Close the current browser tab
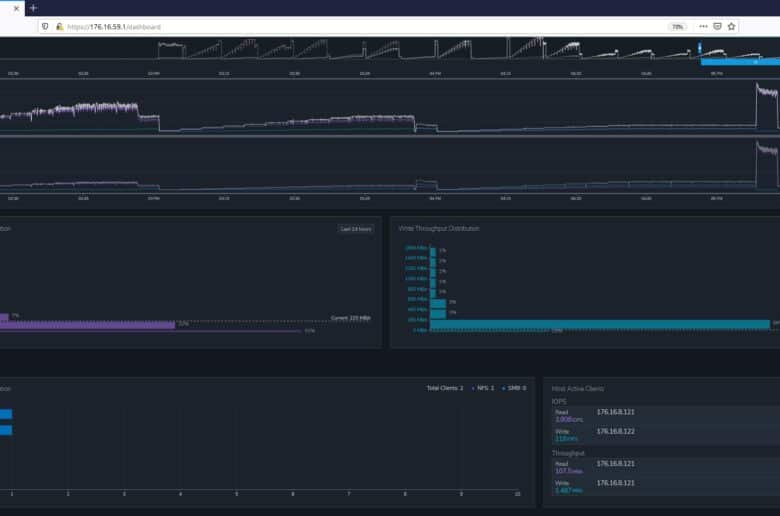This screenshot has width=780, height=516. pos(16,8)
